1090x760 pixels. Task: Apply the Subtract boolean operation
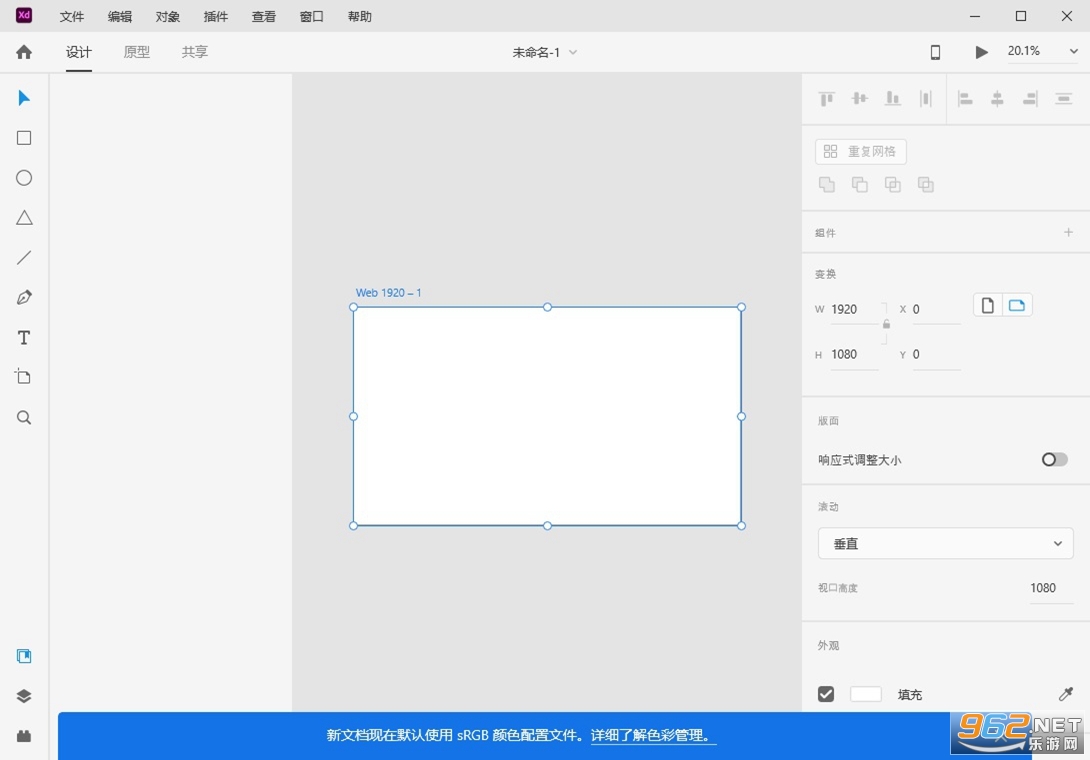(860, 184)
